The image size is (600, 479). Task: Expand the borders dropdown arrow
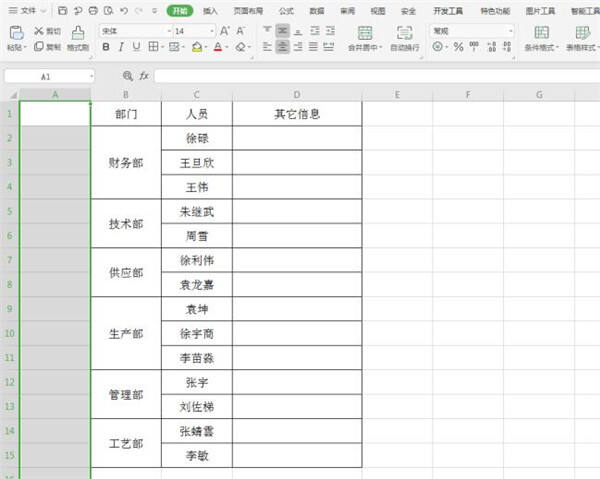point(162,47)
